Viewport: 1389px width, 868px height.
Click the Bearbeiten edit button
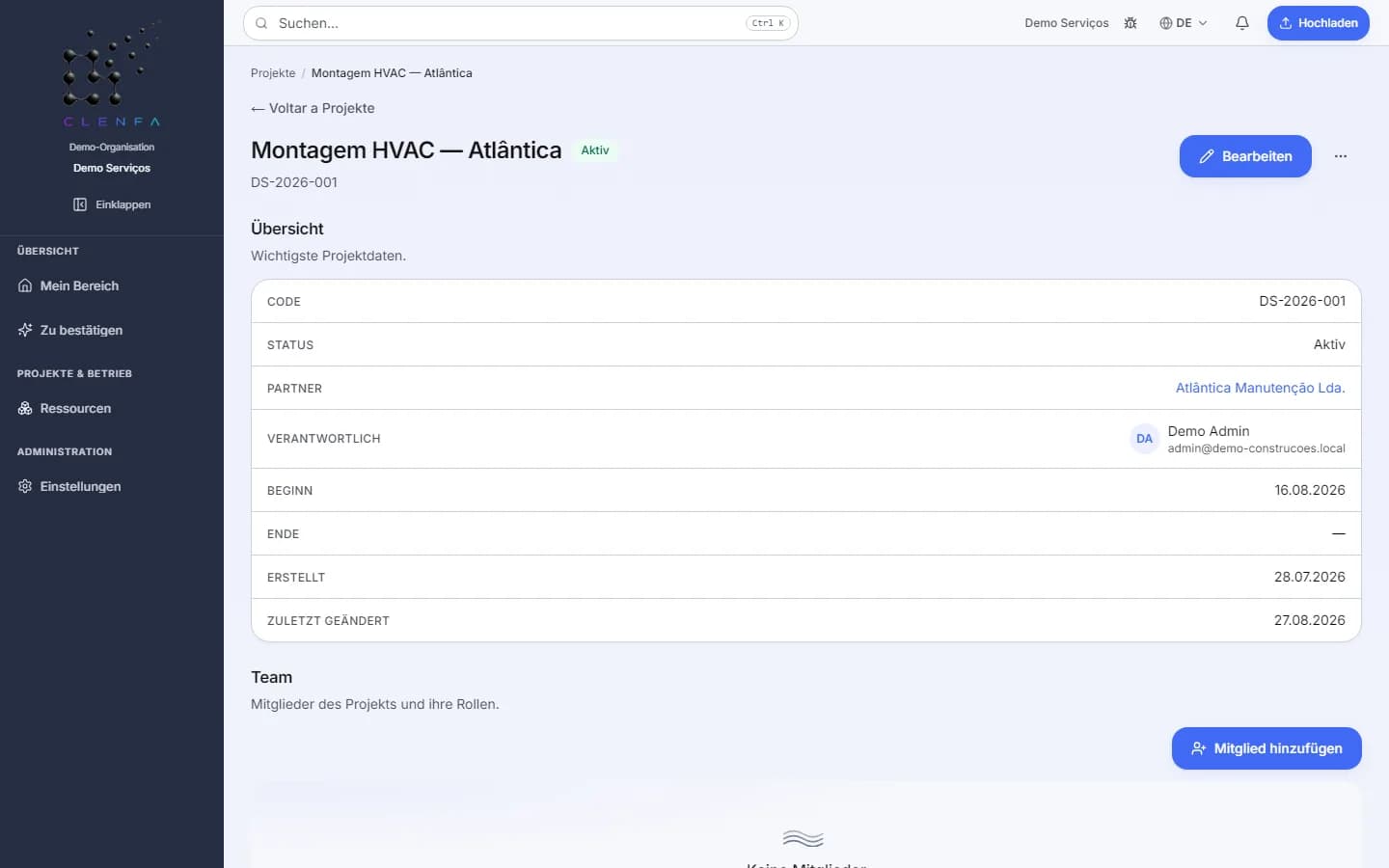[x=1245, y=156]
